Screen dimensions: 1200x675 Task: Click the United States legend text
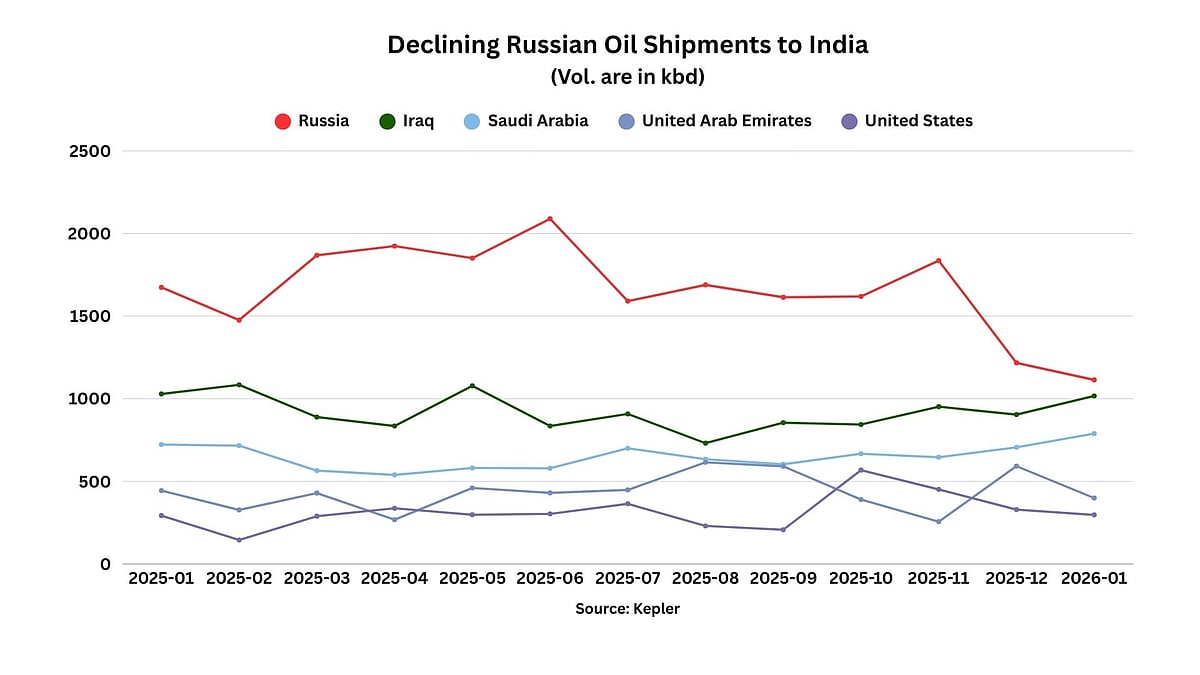[x=918, y=121]
